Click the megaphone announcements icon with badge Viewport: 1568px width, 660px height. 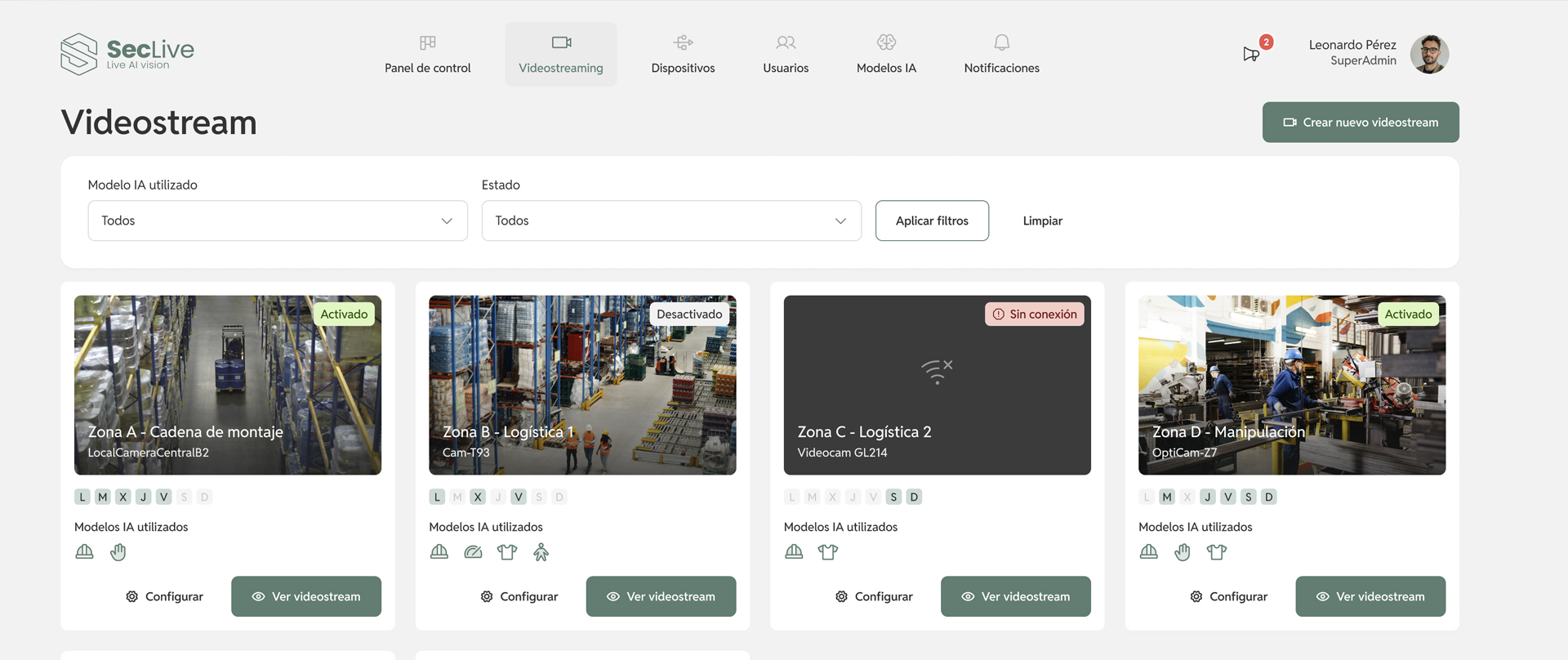1251,54
